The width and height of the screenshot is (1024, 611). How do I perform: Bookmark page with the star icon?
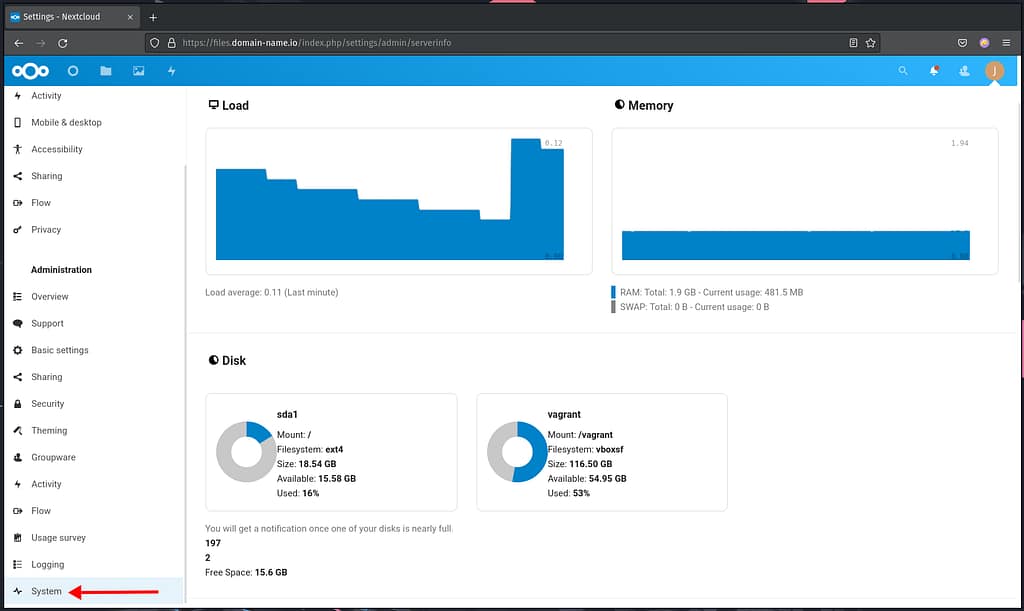871,43
